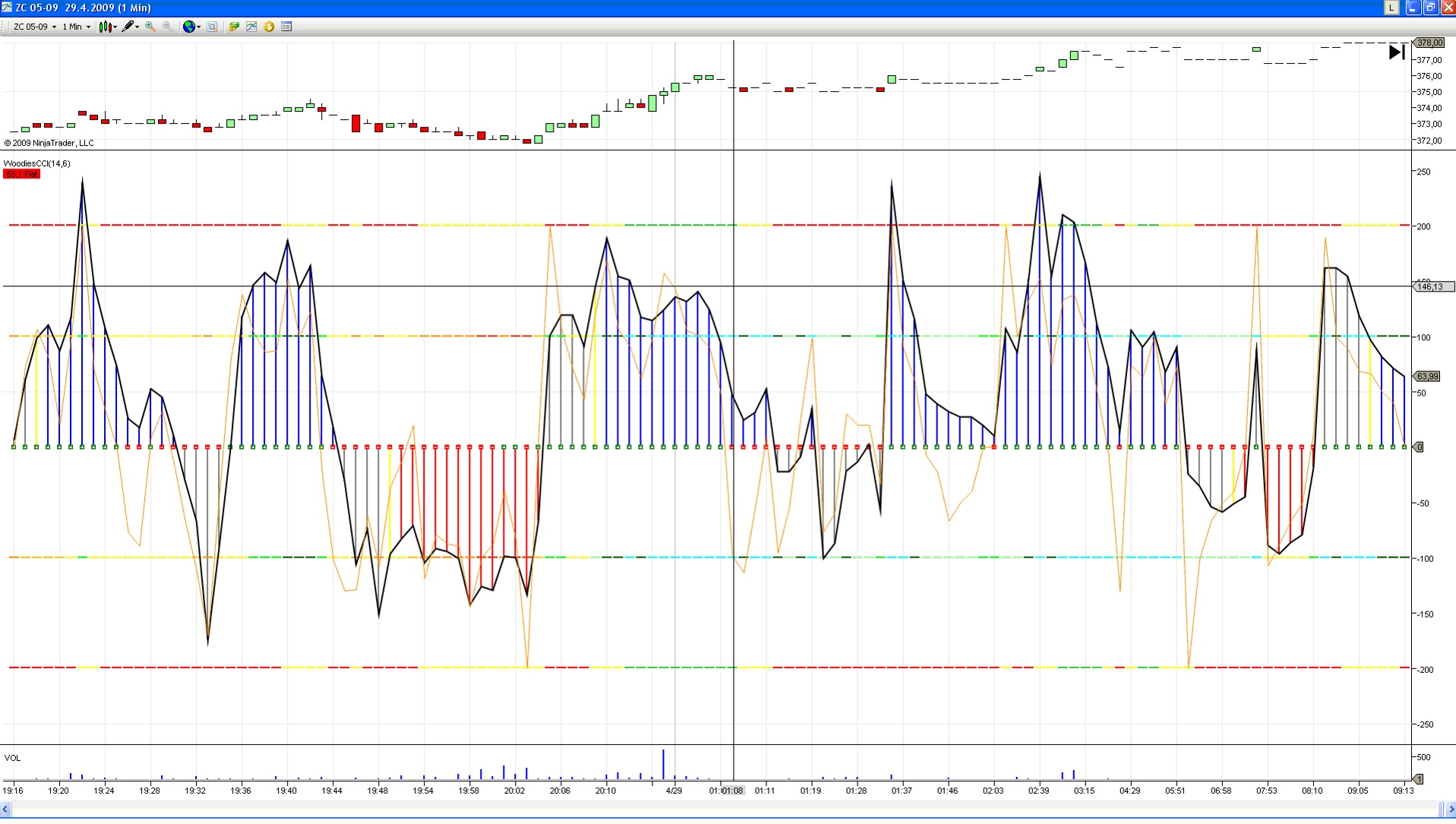Click the 01:37 time axis label

coord(902,791)
